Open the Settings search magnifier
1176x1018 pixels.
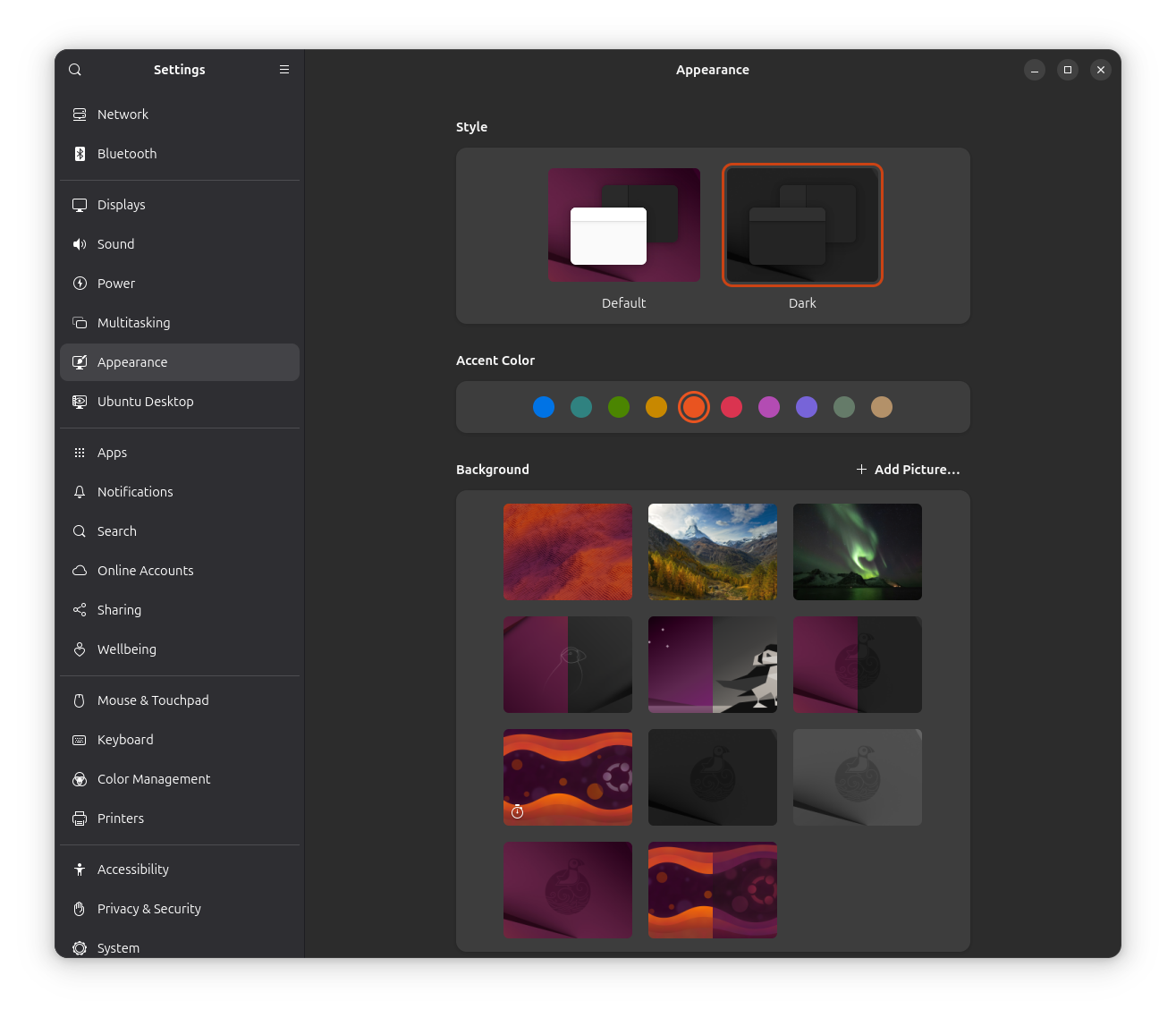click(x=75, y=69)
